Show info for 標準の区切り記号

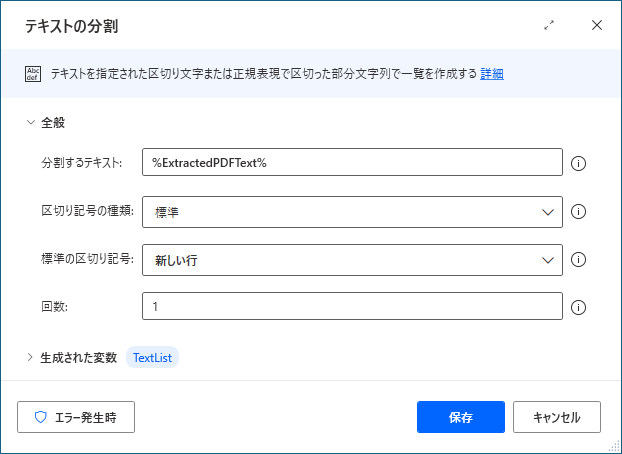tap(577, 260)
